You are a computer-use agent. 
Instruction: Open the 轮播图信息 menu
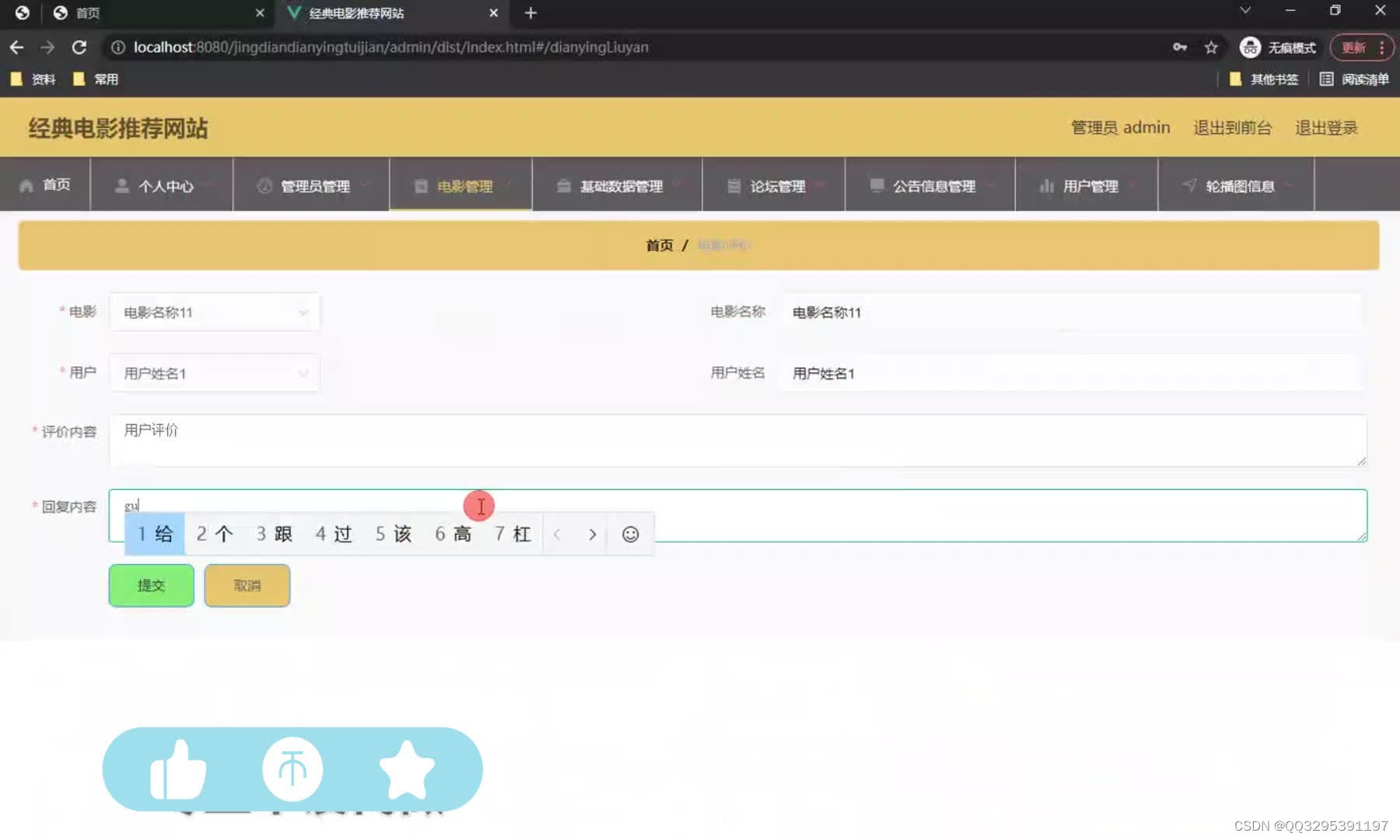[1237, 186]
